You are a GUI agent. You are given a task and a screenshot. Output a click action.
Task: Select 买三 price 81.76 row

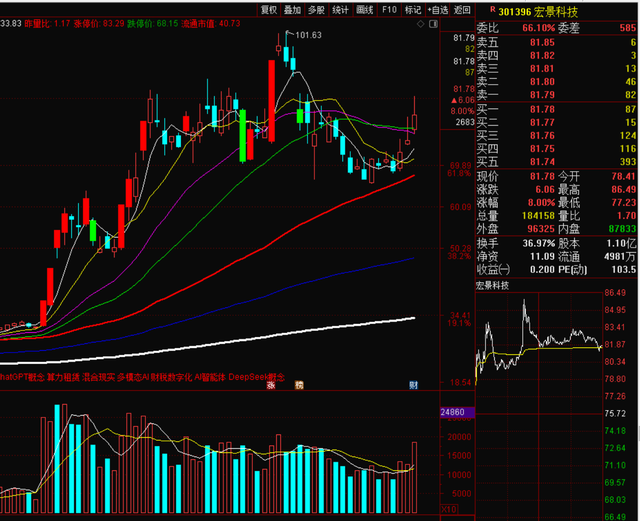[556, 135]
